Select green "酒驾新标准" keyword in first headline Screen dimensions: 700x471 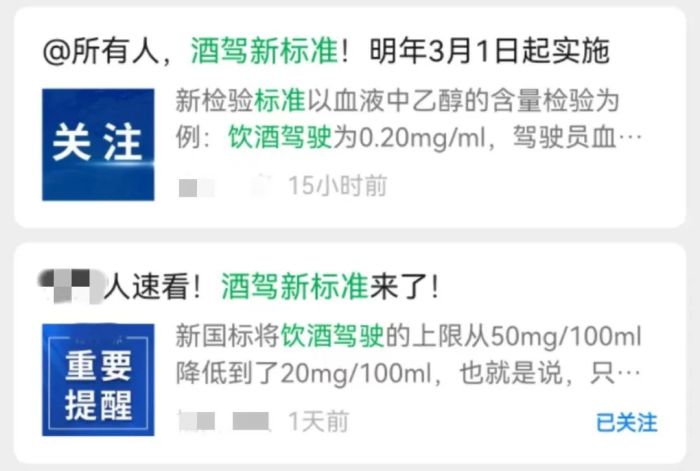(x=264, y=51)
